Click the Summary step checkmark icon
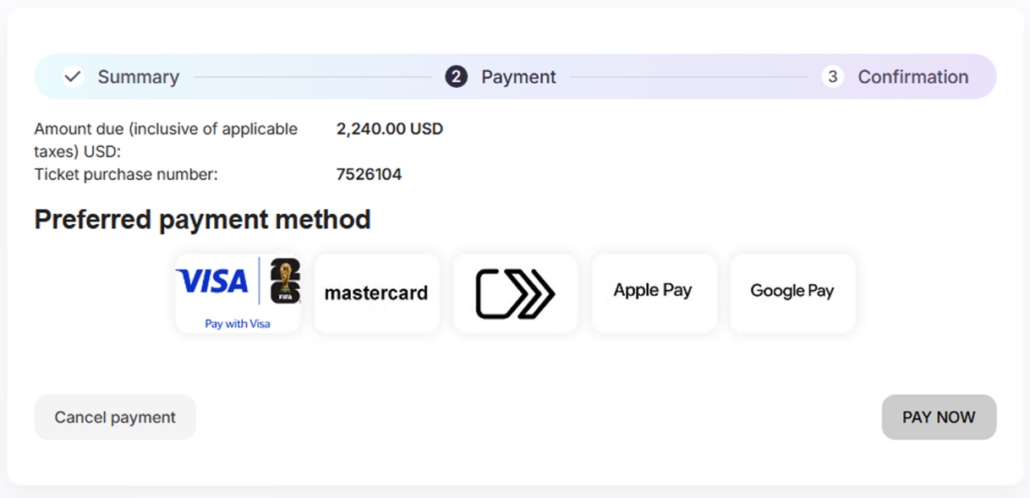 click(x=72, y=77)
